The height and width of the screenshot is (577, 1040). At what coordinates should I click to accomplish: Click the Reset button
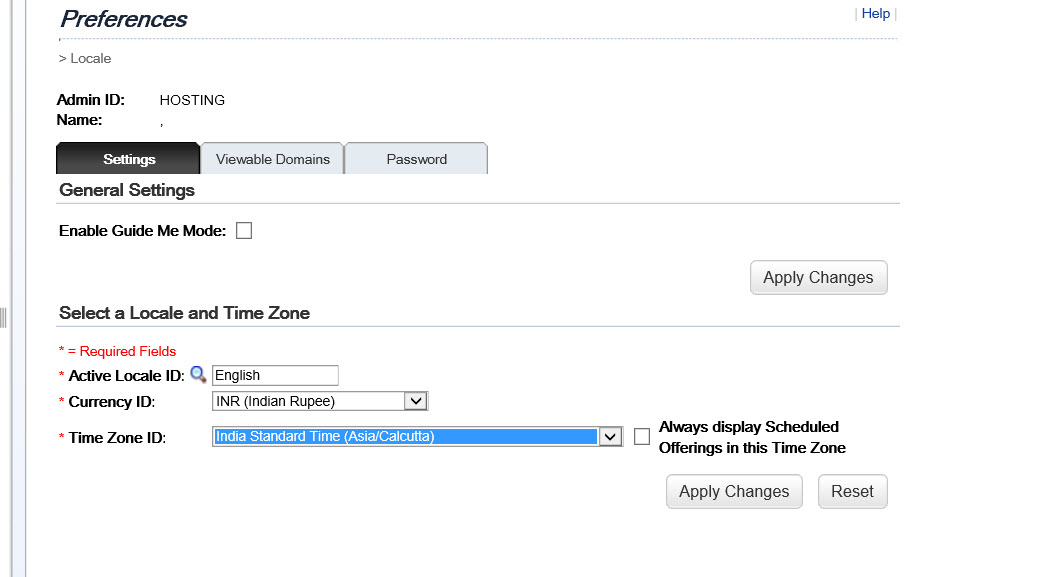(x=852, y=491)
